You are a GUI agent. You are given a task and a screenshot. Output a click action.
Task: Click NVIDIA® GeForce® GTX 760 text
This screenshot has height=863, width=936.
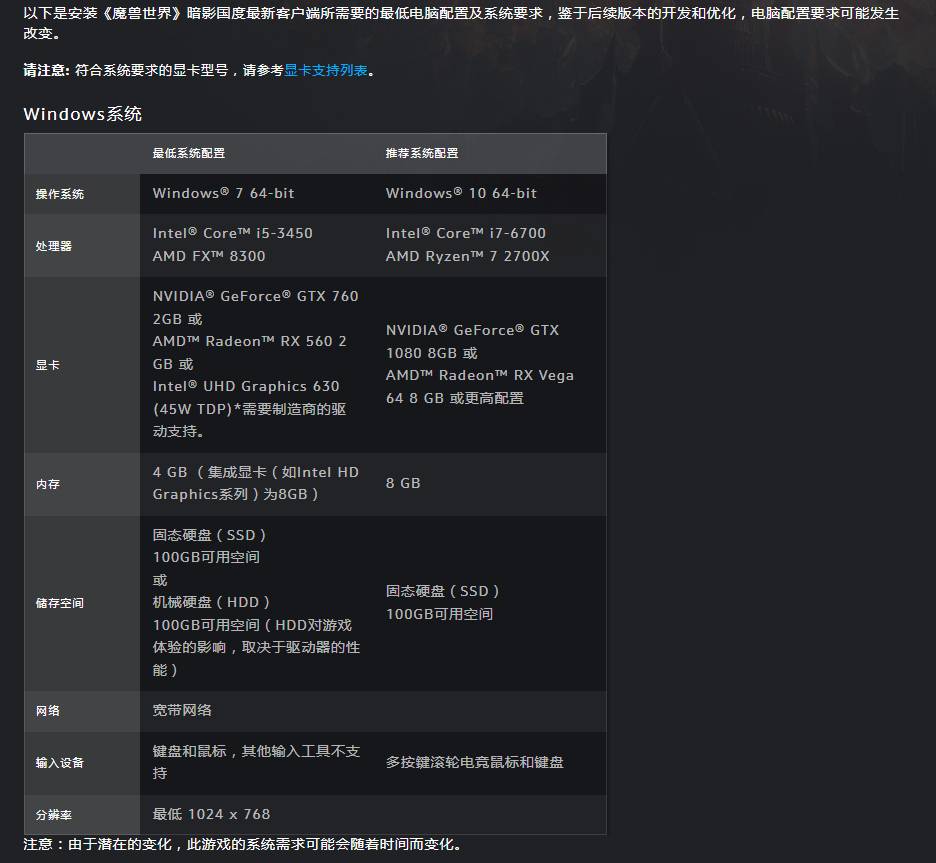pyautogui.click(x=255, y=296)
